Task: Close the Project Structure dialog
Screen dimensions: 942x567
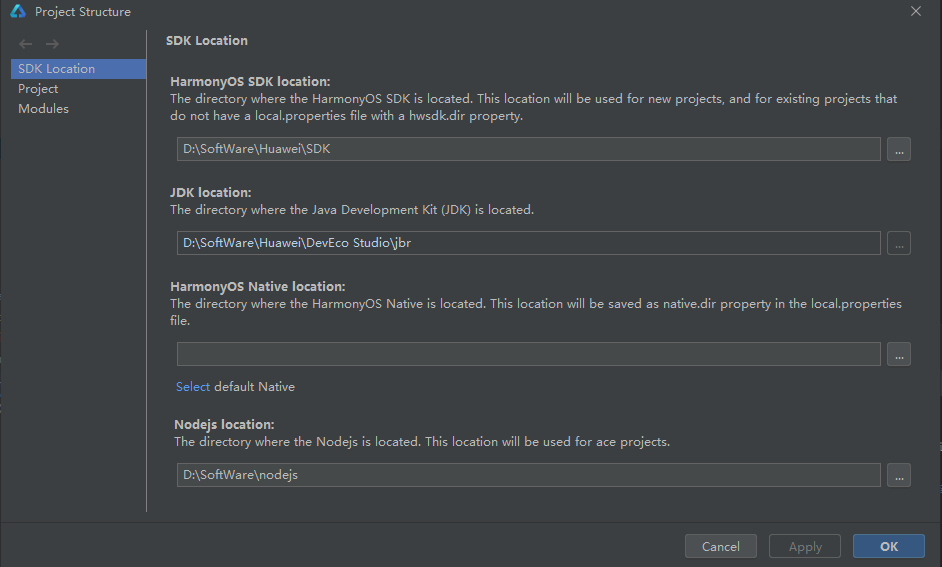Action: pos(916,11)
